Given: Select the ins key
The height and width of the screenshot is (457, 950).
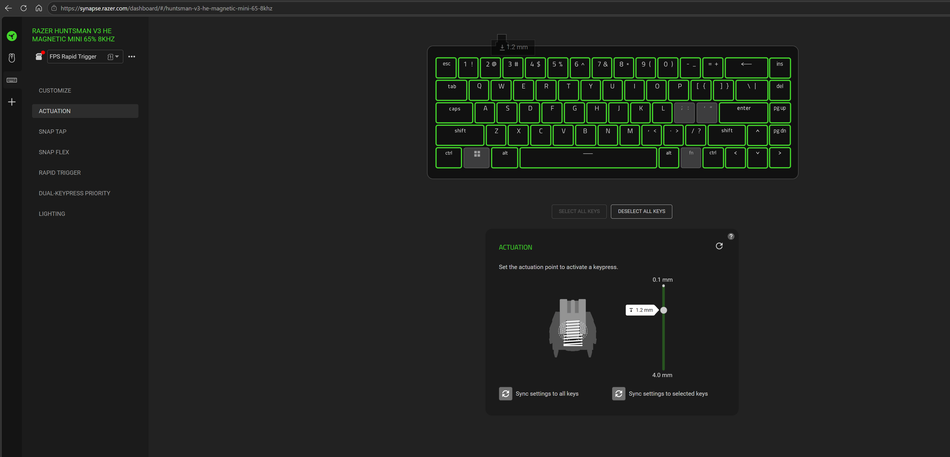Looking at the screenshot, I should pos(780,68).
